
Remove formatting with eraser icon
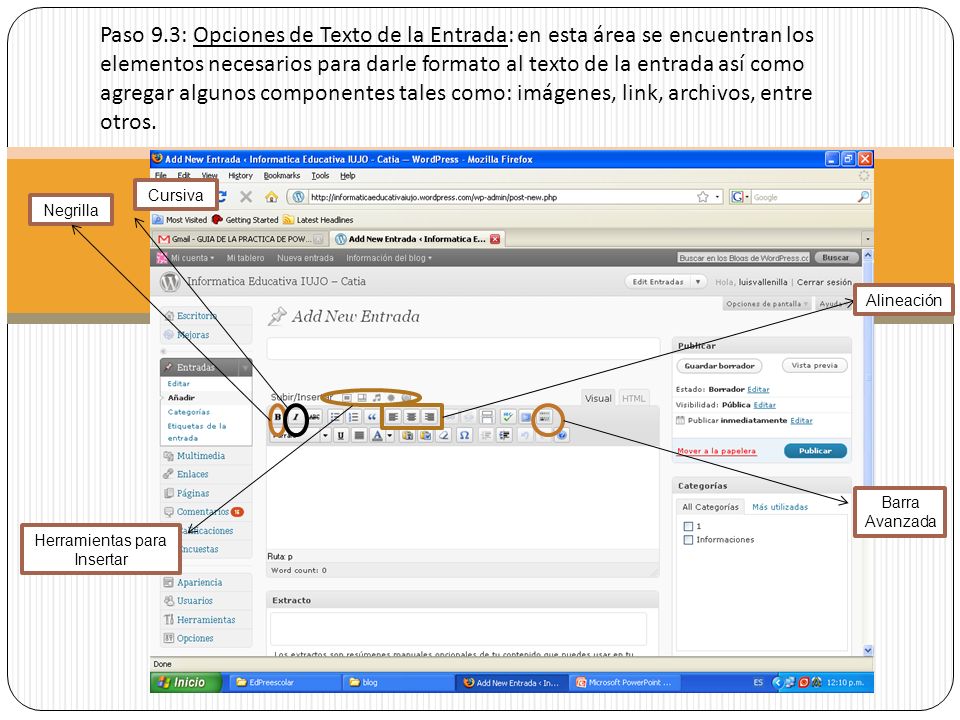click(x=444, y=435)
